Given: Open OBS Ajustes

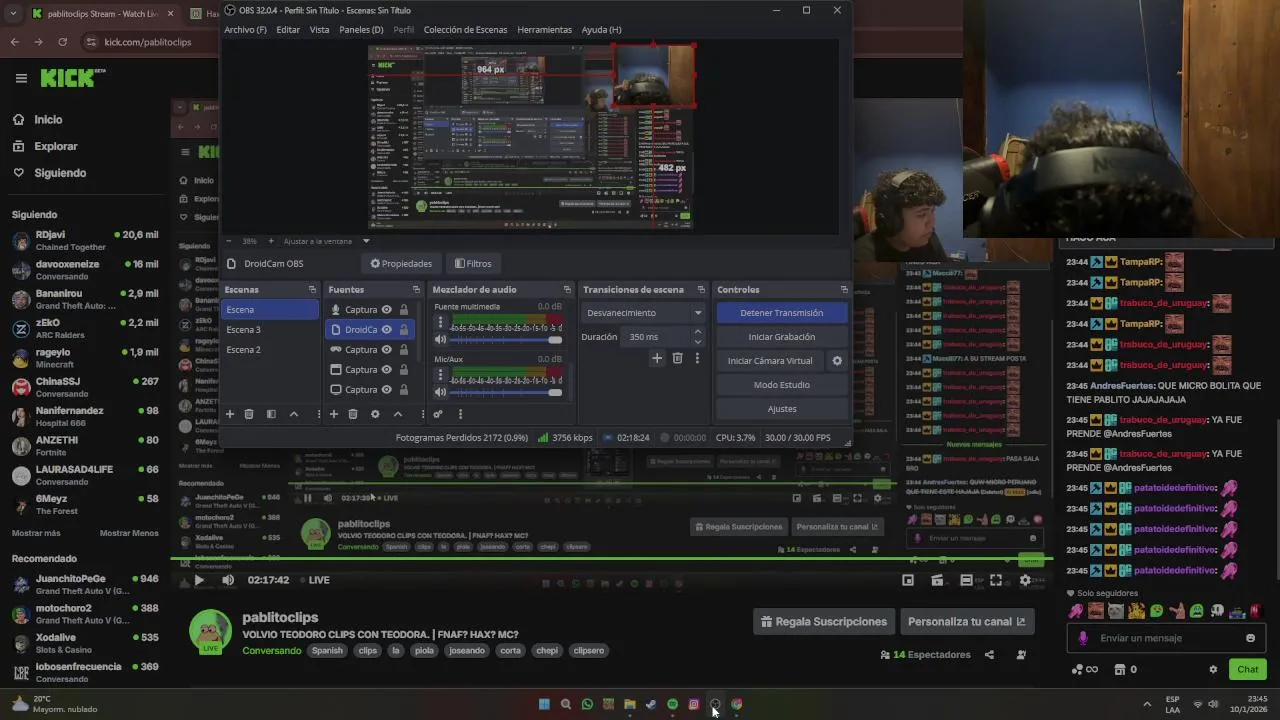Looking at the screenshot, I should point(782,409).
